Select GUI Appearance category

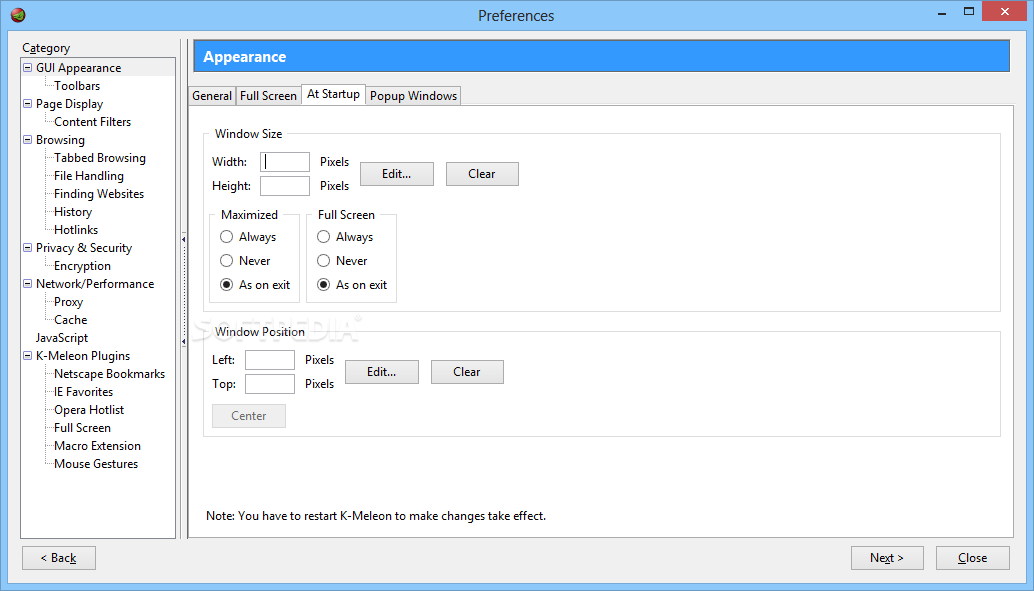tap(78, 68)
